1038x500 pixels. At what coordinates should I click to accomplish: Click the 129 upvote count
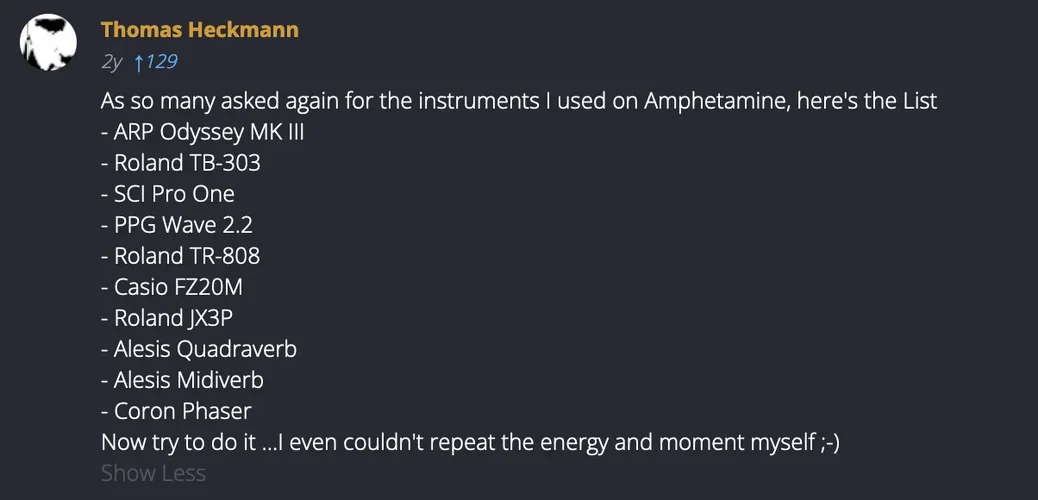(161, 62)
